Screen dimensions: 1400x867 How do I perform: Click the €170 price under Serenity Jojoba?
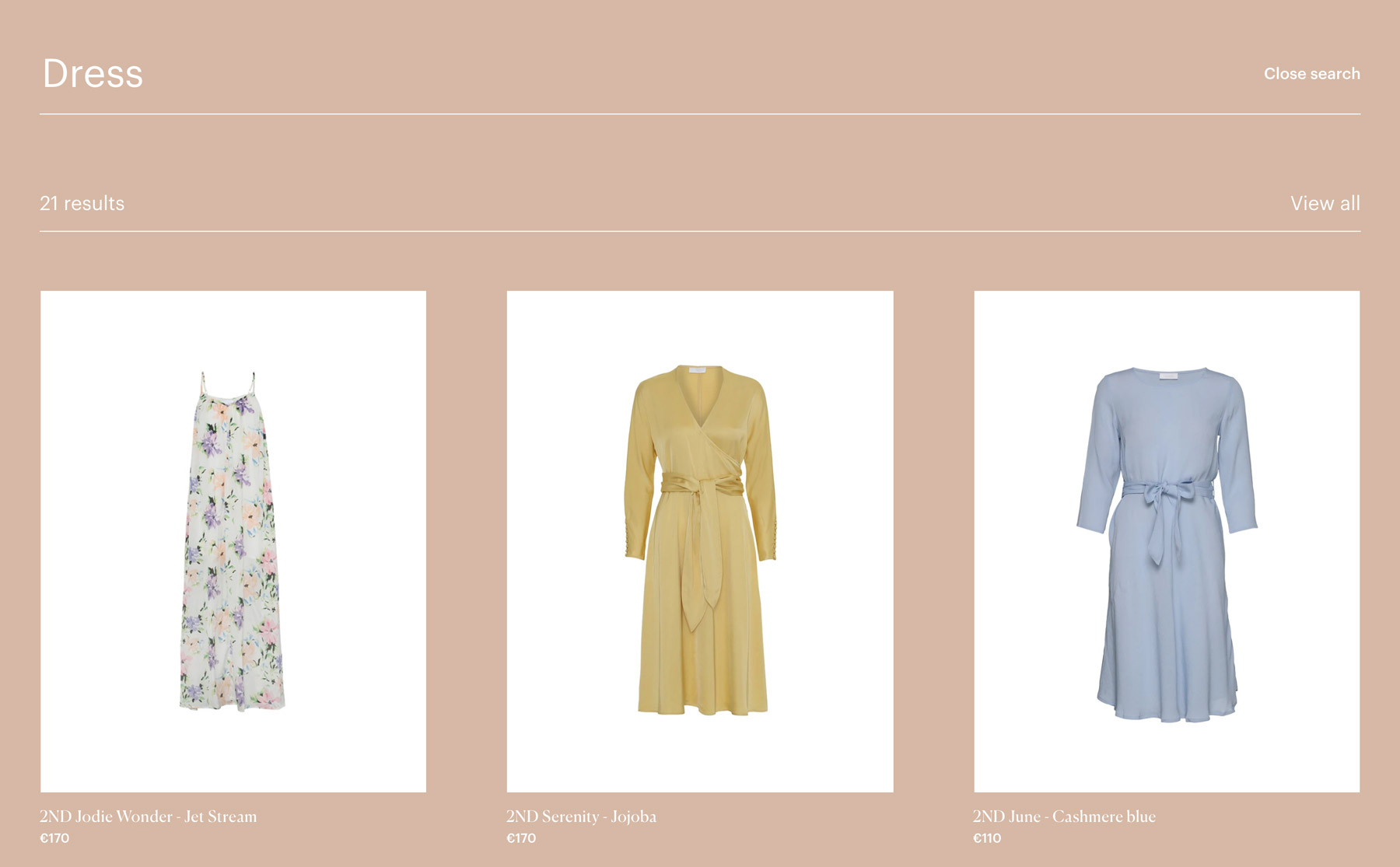pyautogui.click(x=520, y=839)
